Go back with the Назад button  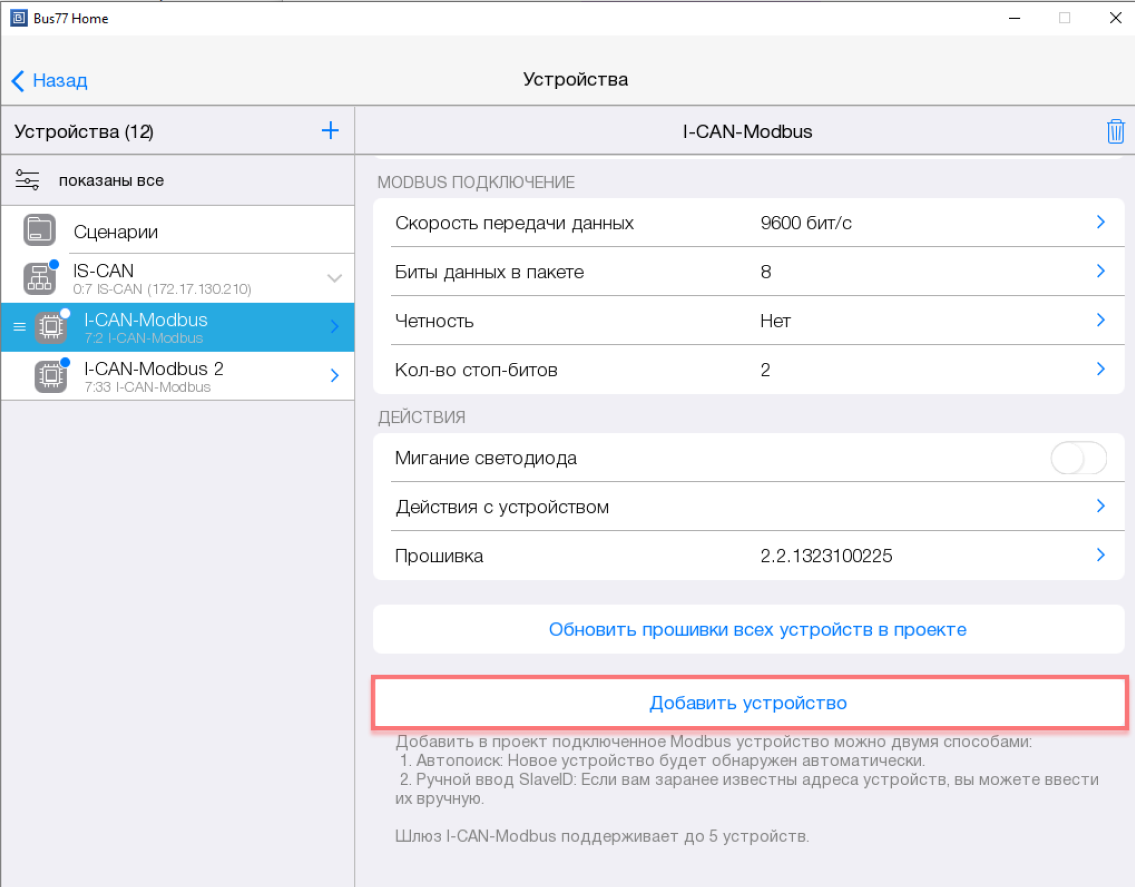pos(50,80)
